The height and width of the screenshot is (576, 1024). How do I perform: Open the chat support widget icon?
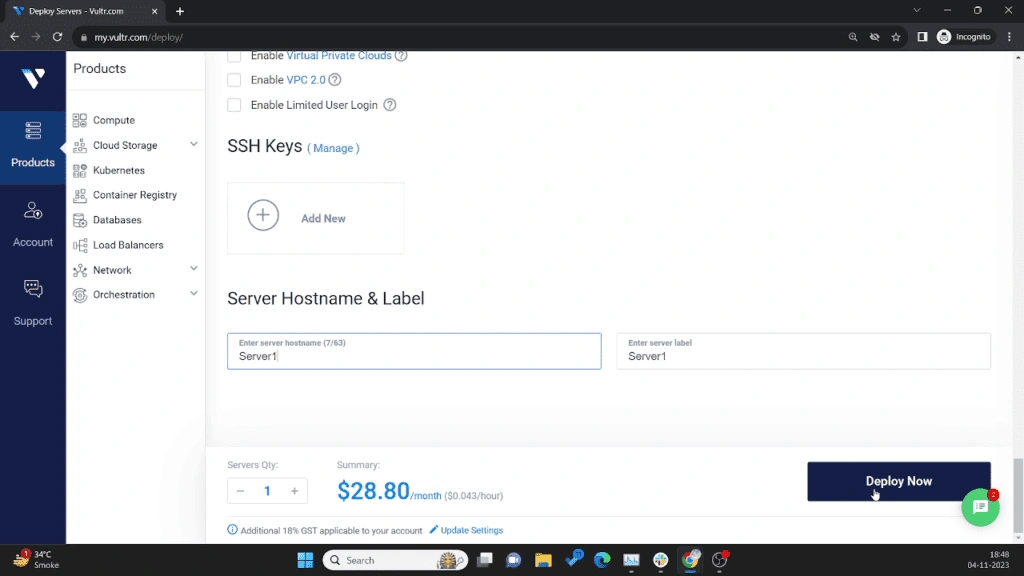click(980, 507)
